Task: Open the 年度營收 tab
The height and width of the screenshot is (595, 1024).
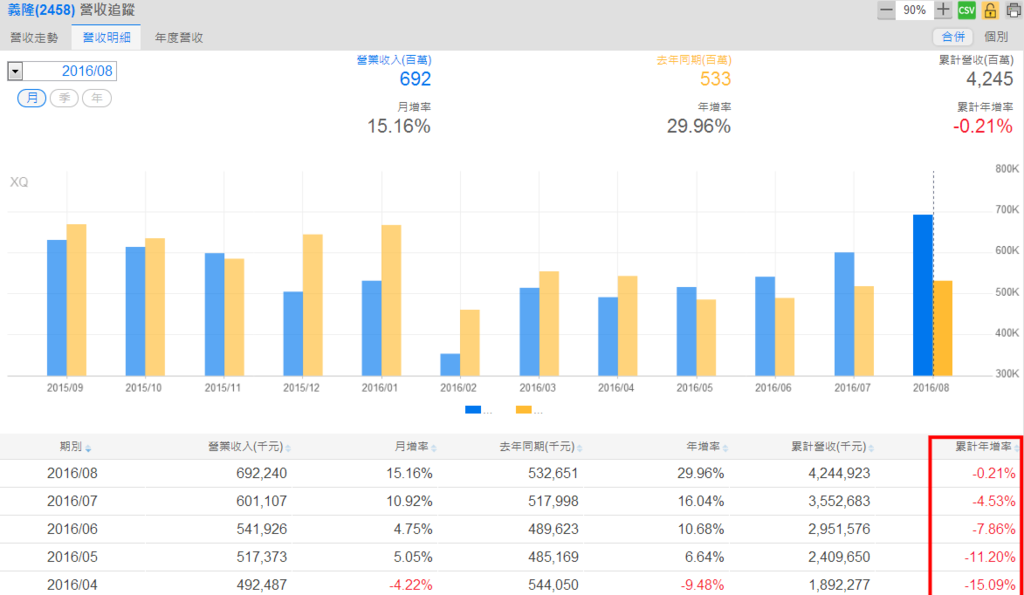Action: pyautogui.click(x=179, y=38)
